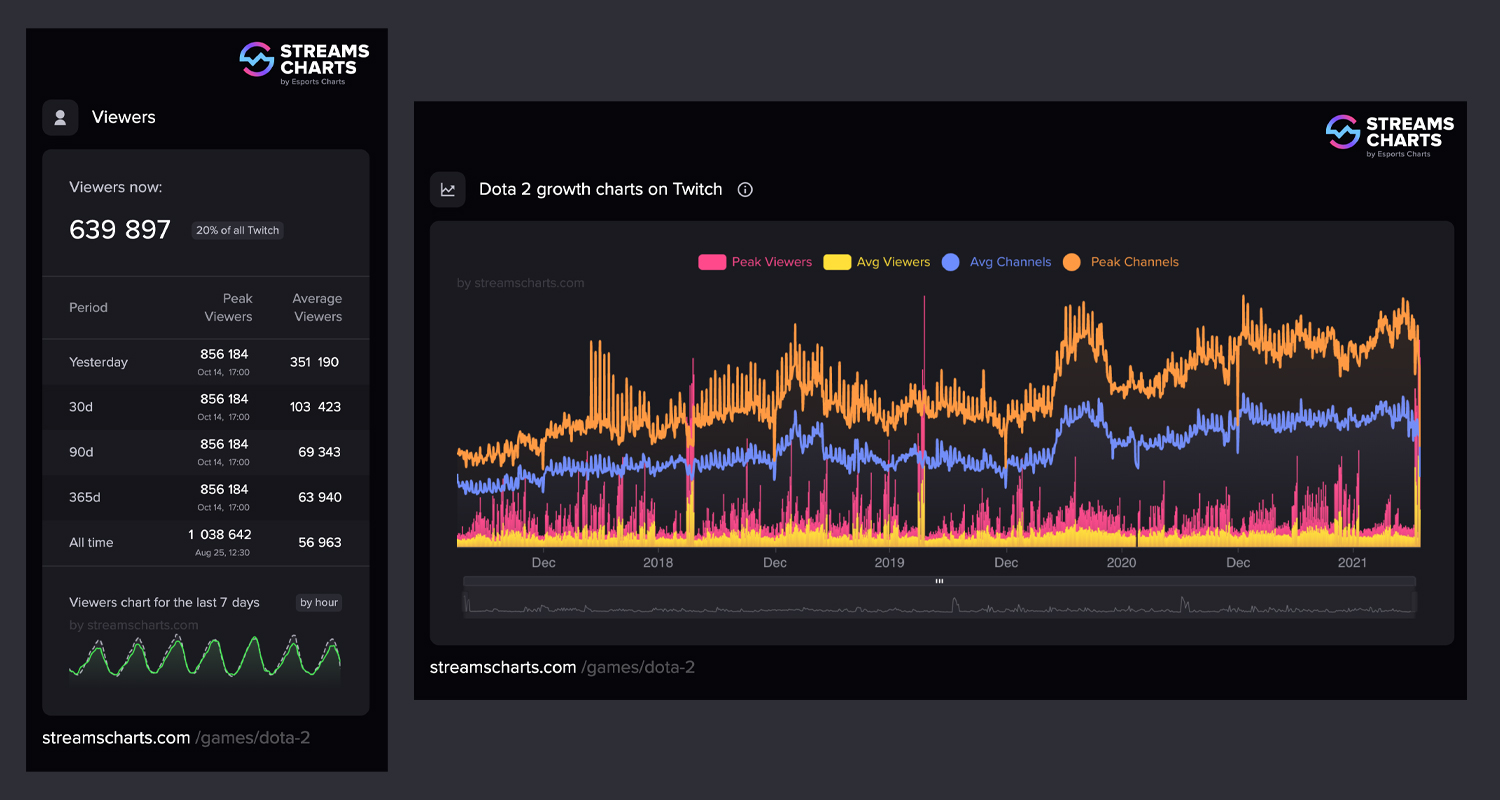Click average viewers value 63 940
The height and width of the screenshot is (800, 1500).
tap(319, 497)
